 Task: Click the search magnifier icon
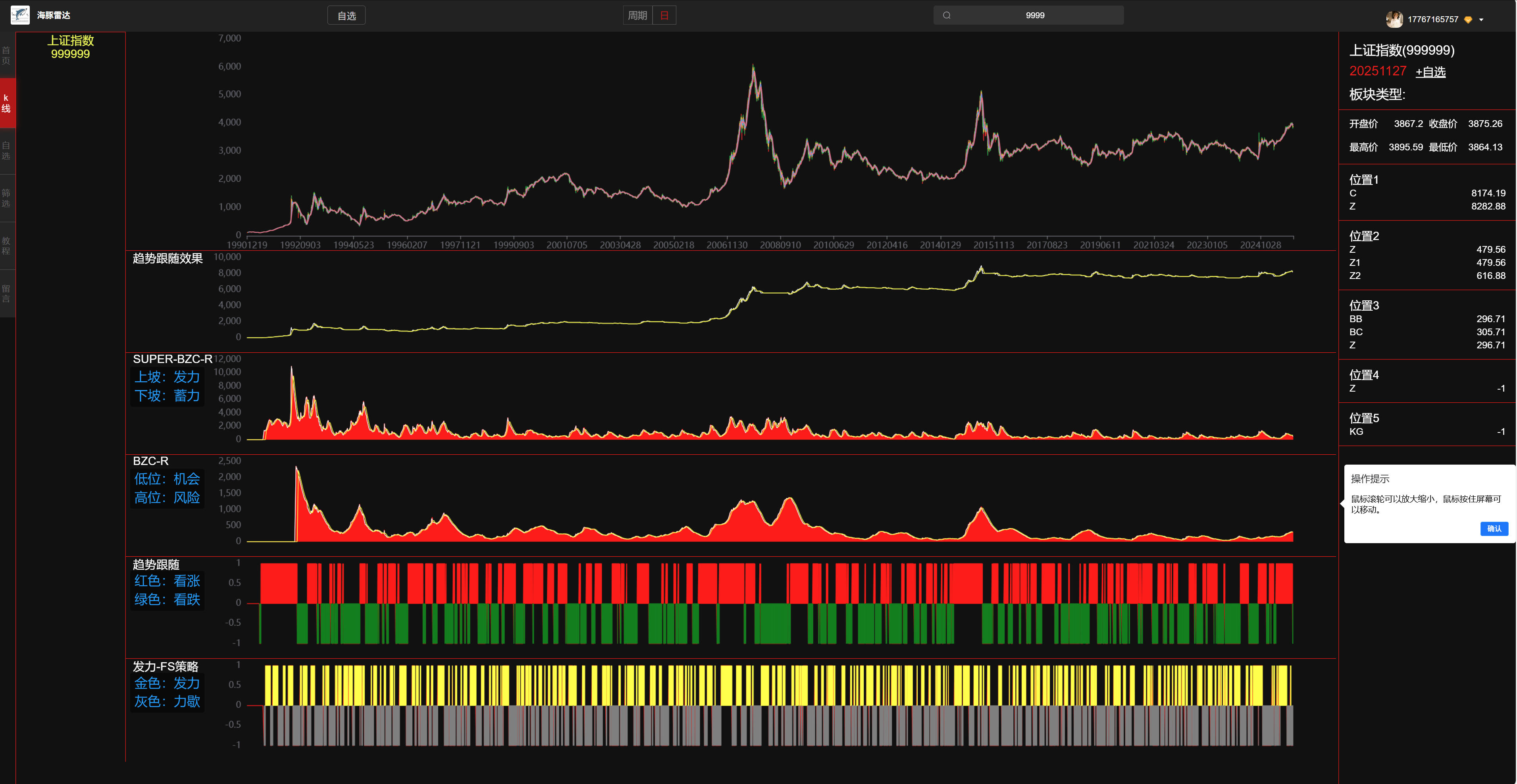point(946,15)
